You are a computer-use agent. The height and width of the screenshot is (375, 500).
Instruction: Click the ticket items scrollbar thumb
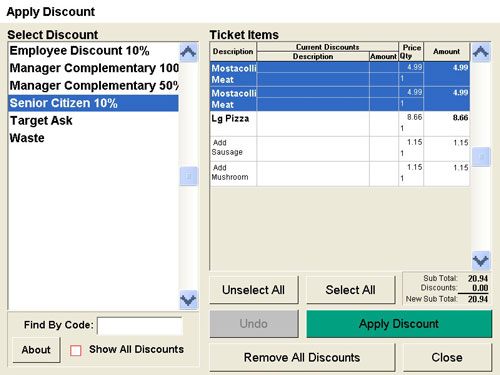pos(481,157)
